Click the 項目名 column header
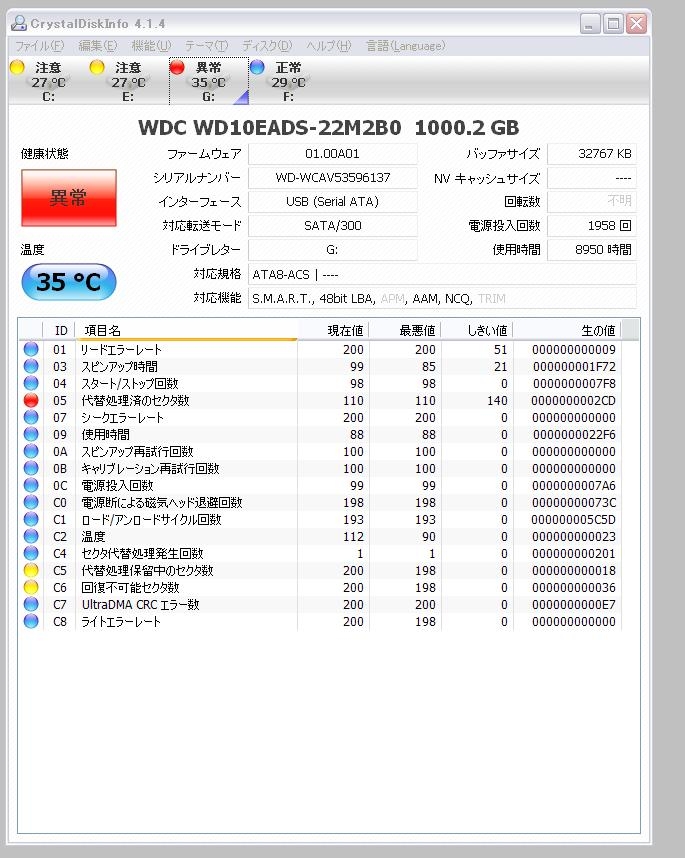Image resolution: width=685 pixels, height=858 pixels. [186, 330]
